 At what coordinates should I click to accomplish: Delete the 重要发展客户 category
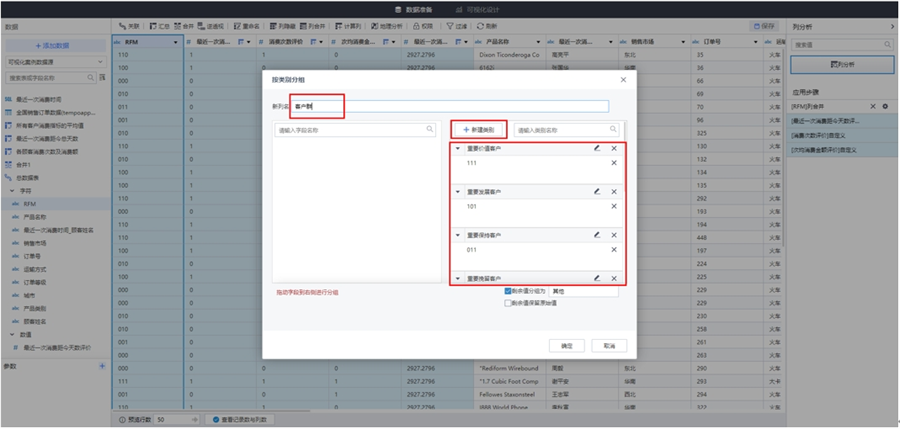pos(614,191)
